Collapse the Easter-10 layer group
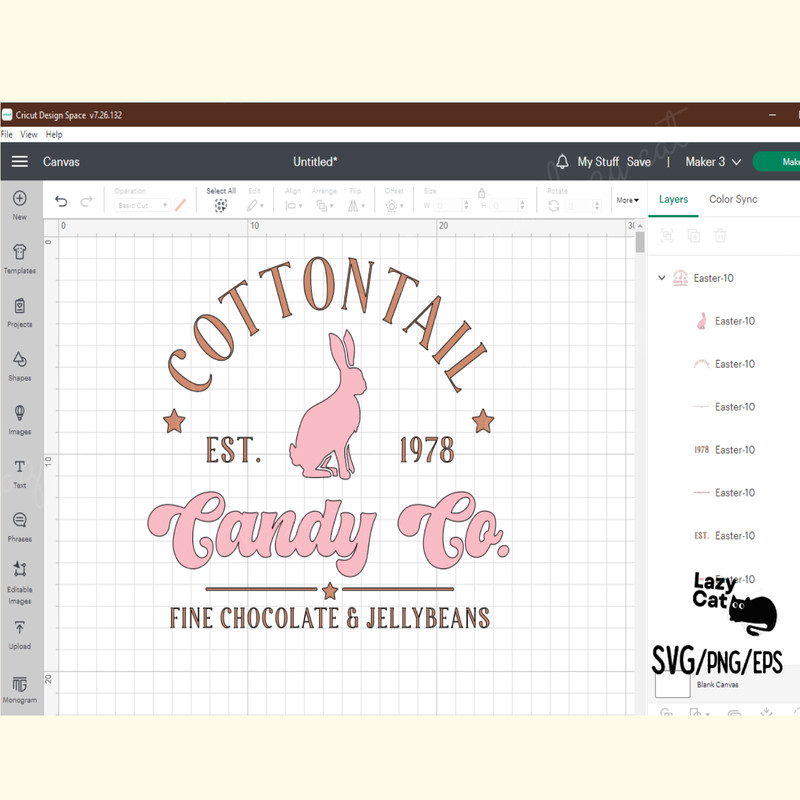Image resolution: width=800 pixels, height=800 pixels. tap(661, 278)
